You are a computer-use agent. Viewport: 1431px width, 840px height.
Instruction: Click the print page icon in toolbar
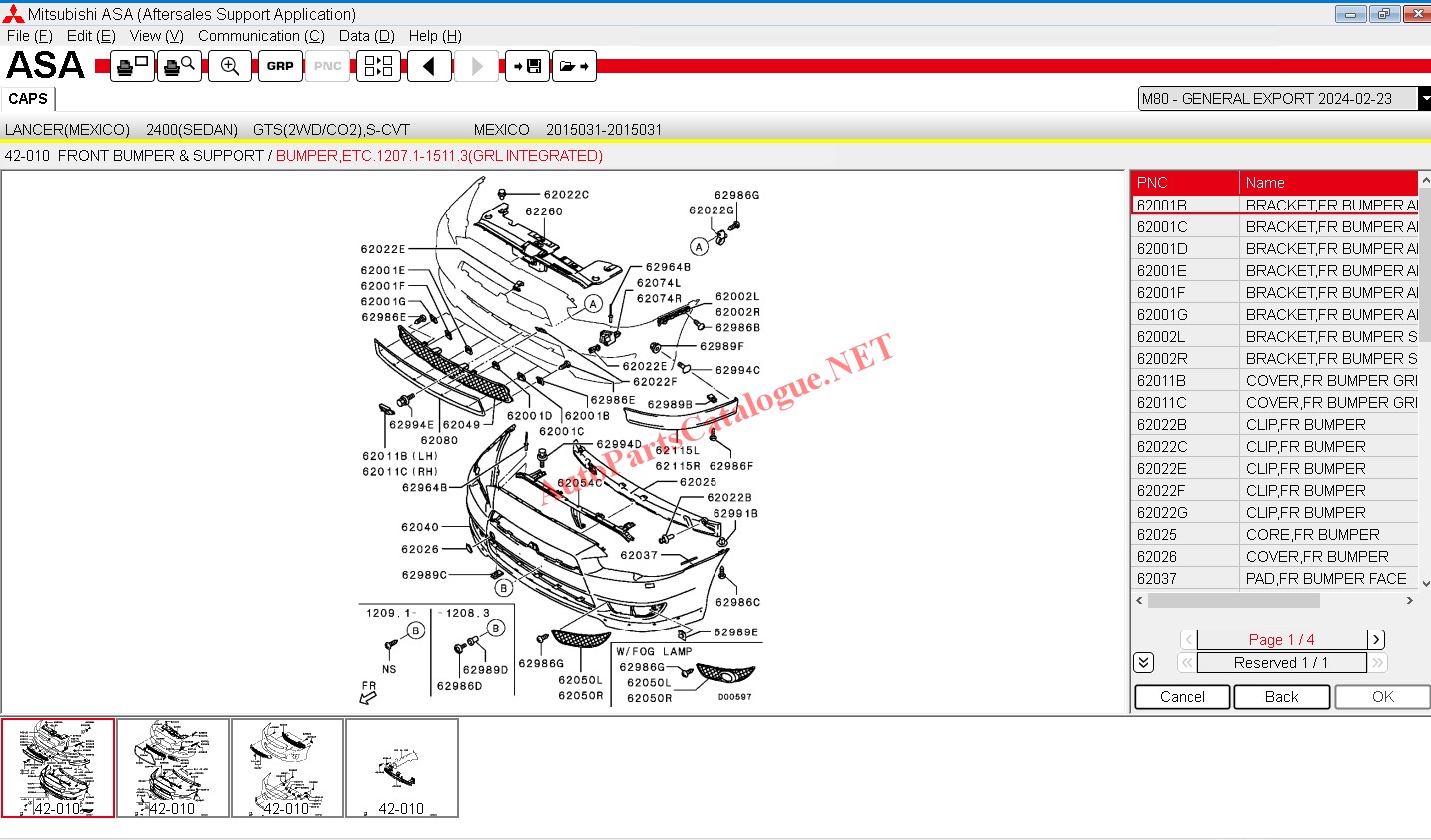click(x=132, y=66)
